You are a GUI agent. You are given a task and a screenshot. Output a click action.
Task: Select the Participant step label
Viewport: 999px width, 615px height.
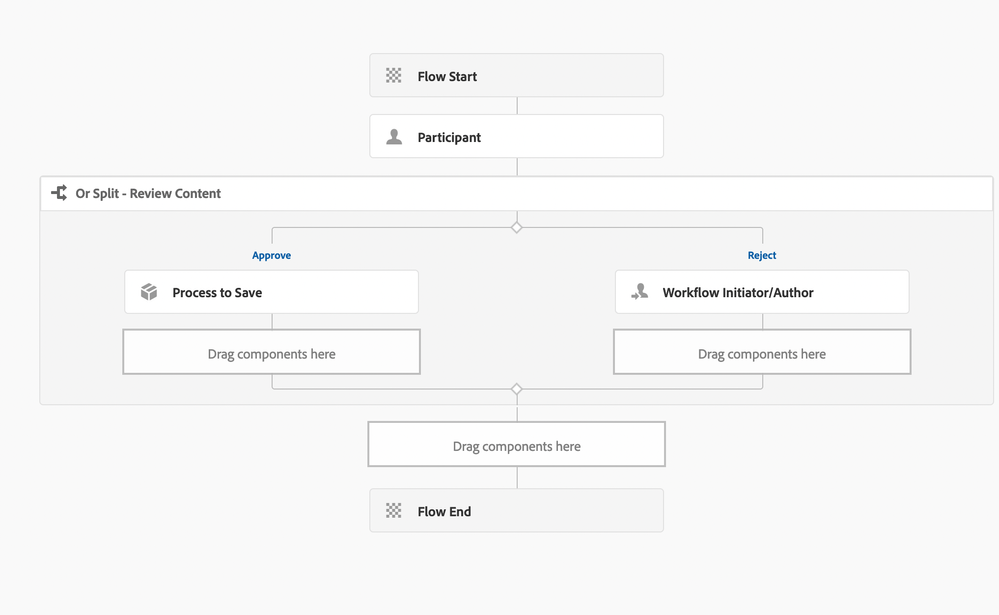click(449, 138)
